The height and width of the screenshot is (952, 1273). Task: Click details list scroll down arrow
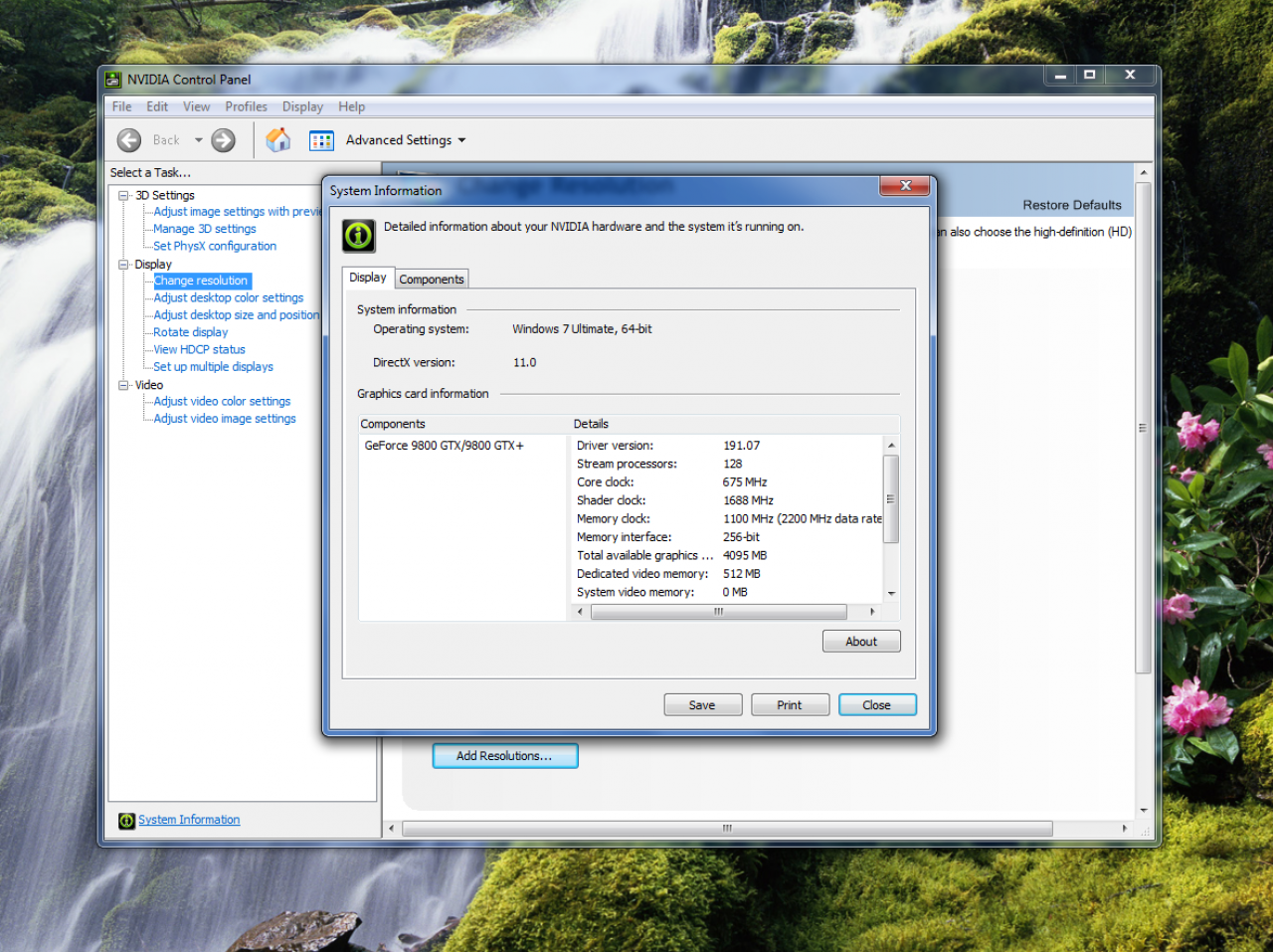891,594
